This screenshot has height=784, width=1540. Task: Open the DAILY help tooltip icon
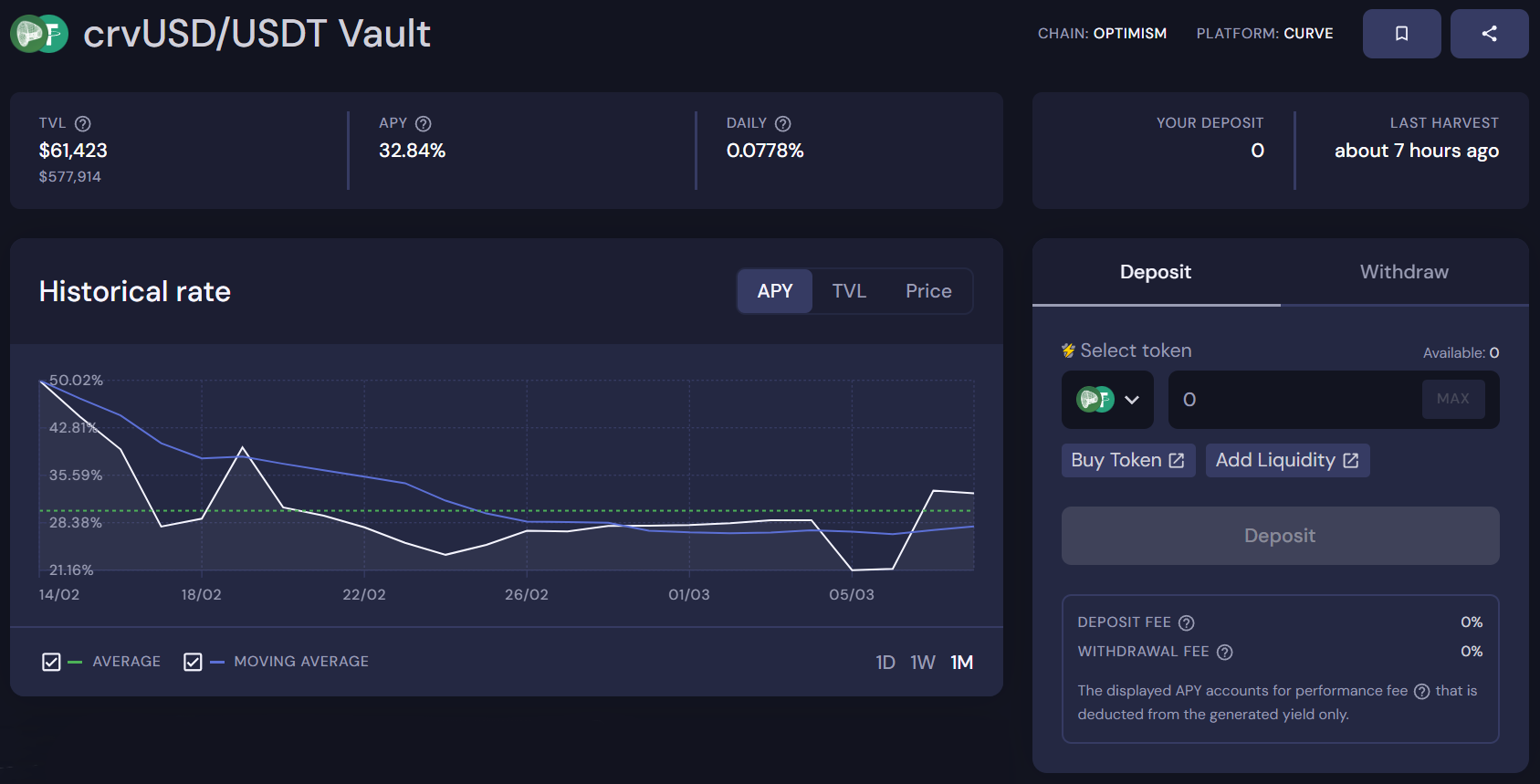782,123
